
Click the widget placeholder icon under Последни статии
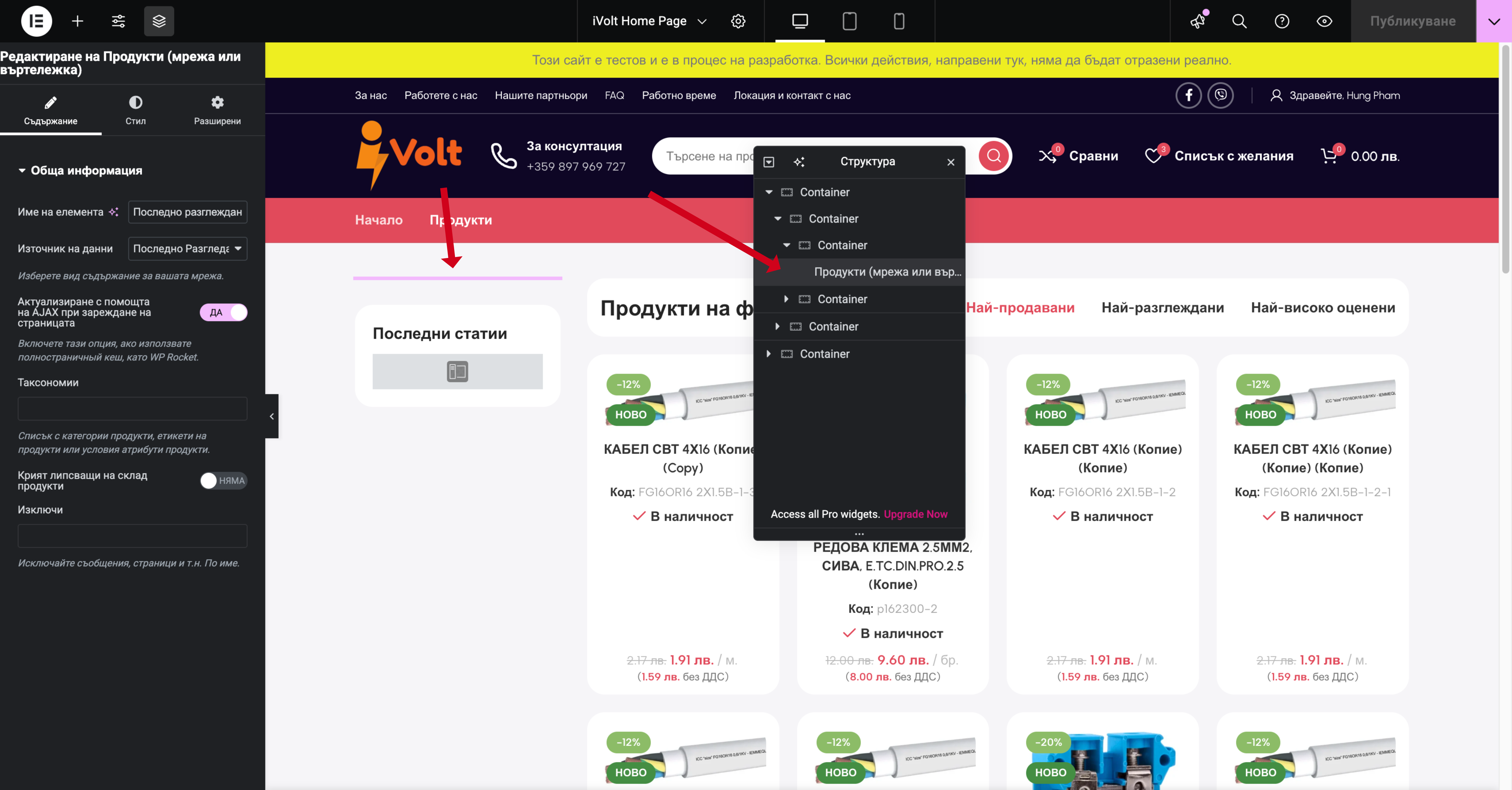(457, 371)
